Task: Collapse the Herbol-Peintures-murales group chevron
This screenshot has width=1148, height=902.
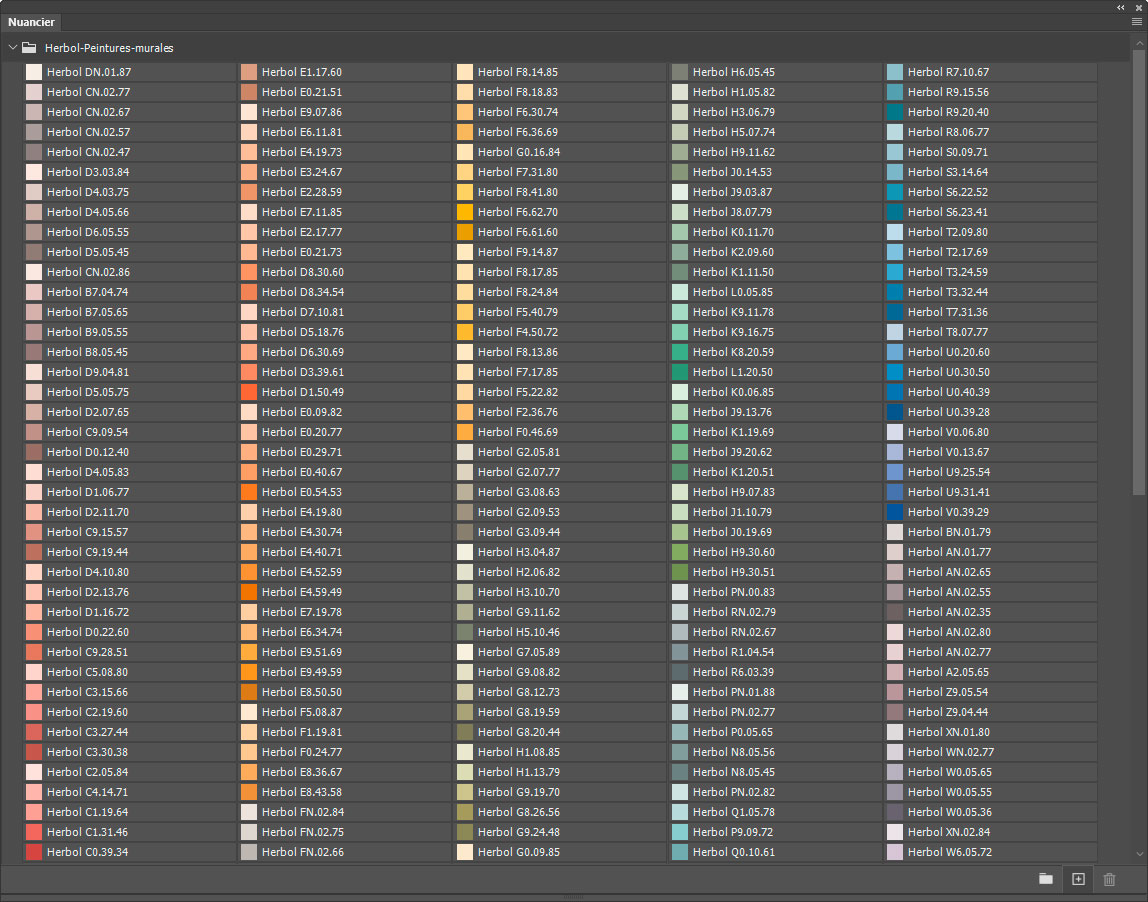Action: pos(12,47)
